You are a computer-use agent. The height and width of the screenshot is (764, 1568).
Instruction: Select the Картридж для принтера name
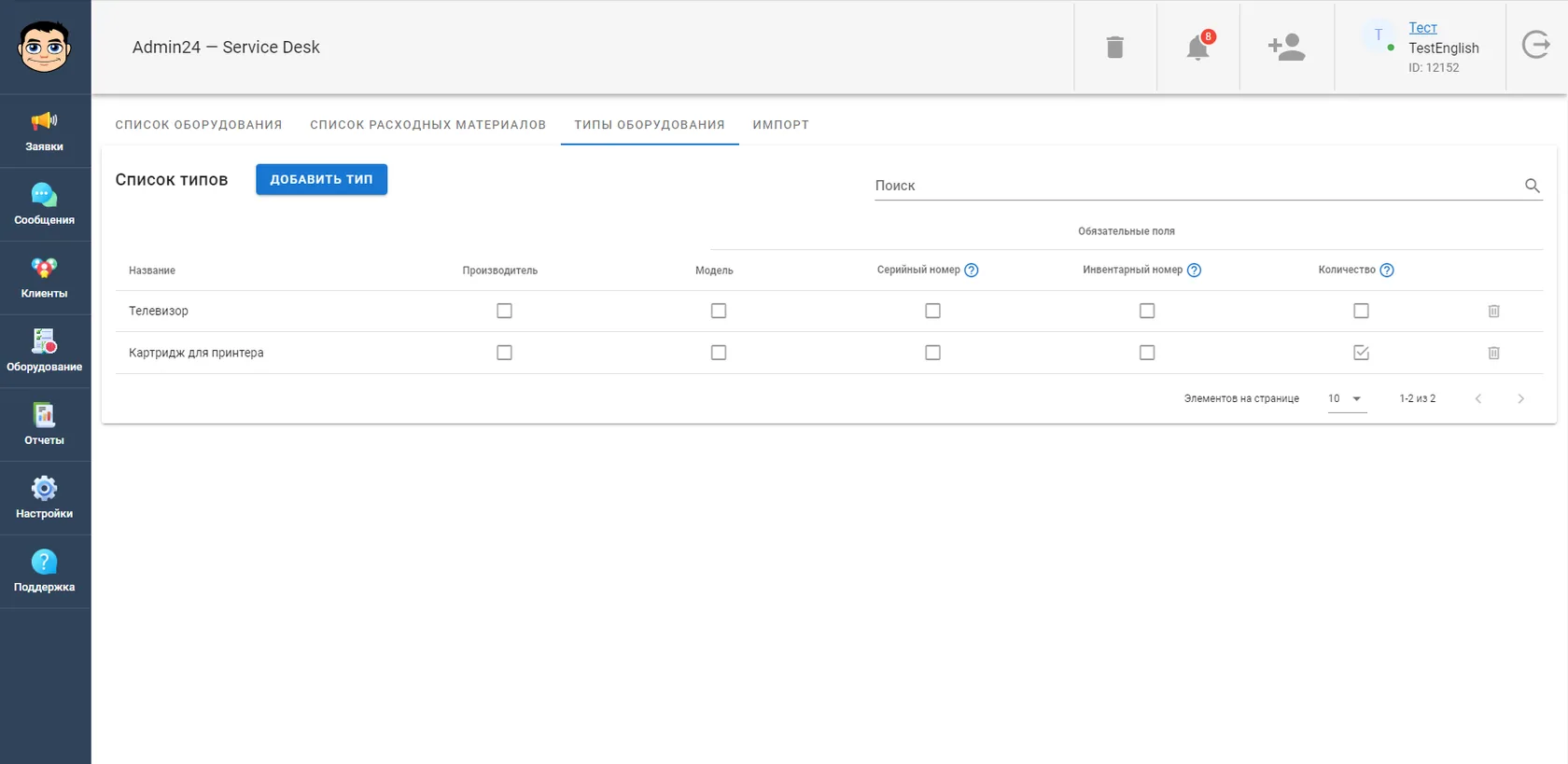point(196,353)
